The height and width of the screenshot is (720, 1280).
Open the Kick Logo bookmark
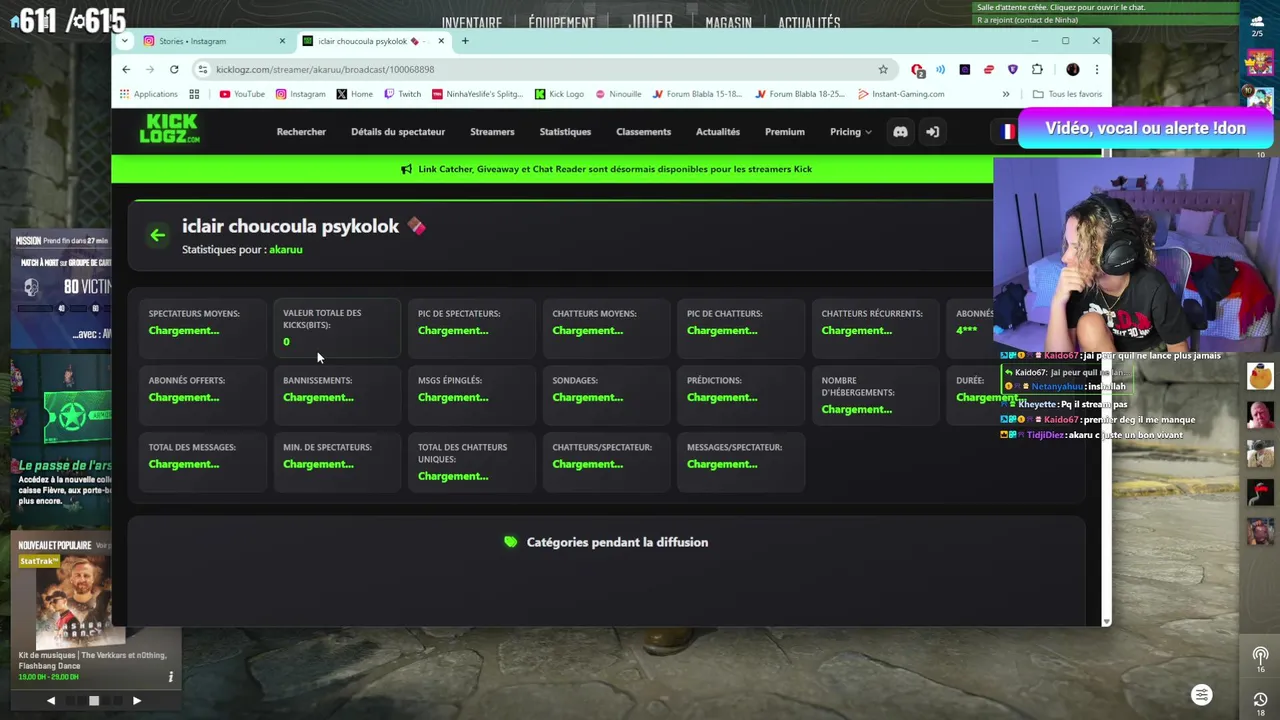point(559,94)
